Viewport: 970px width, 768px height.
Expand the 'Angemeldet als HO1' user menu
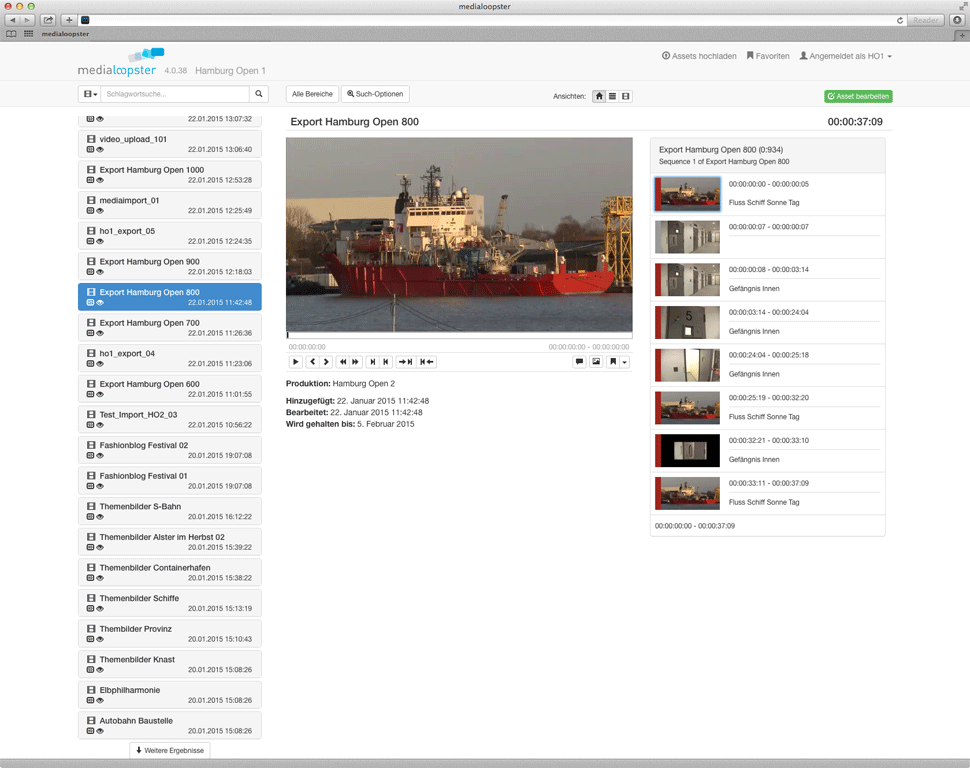click(x=845, y=57)
